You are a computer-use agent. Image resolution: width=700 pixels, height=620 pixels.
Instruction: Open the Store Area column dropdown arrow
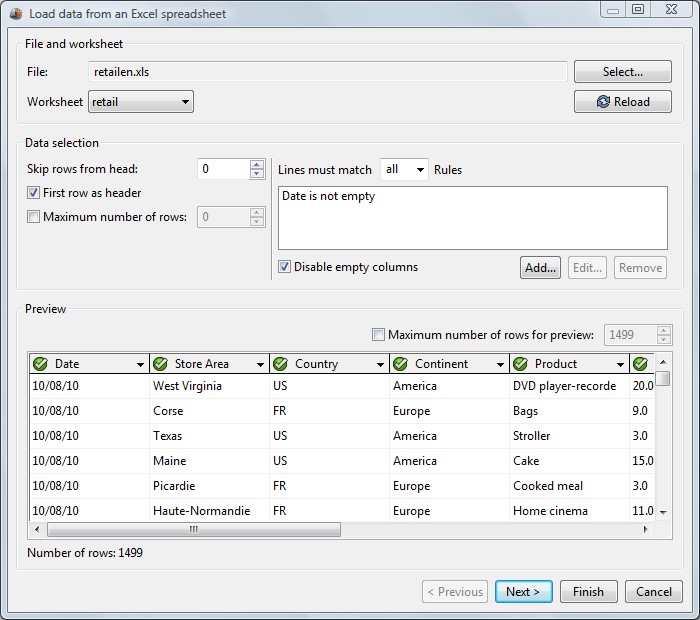coord(260,364)
